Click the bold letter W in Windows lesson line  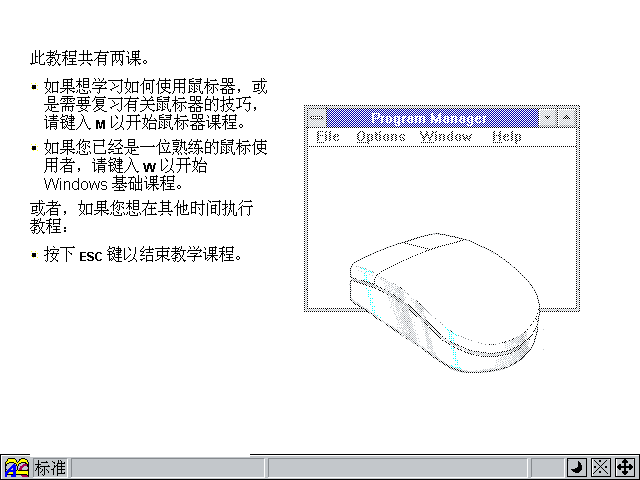[150, 167]
